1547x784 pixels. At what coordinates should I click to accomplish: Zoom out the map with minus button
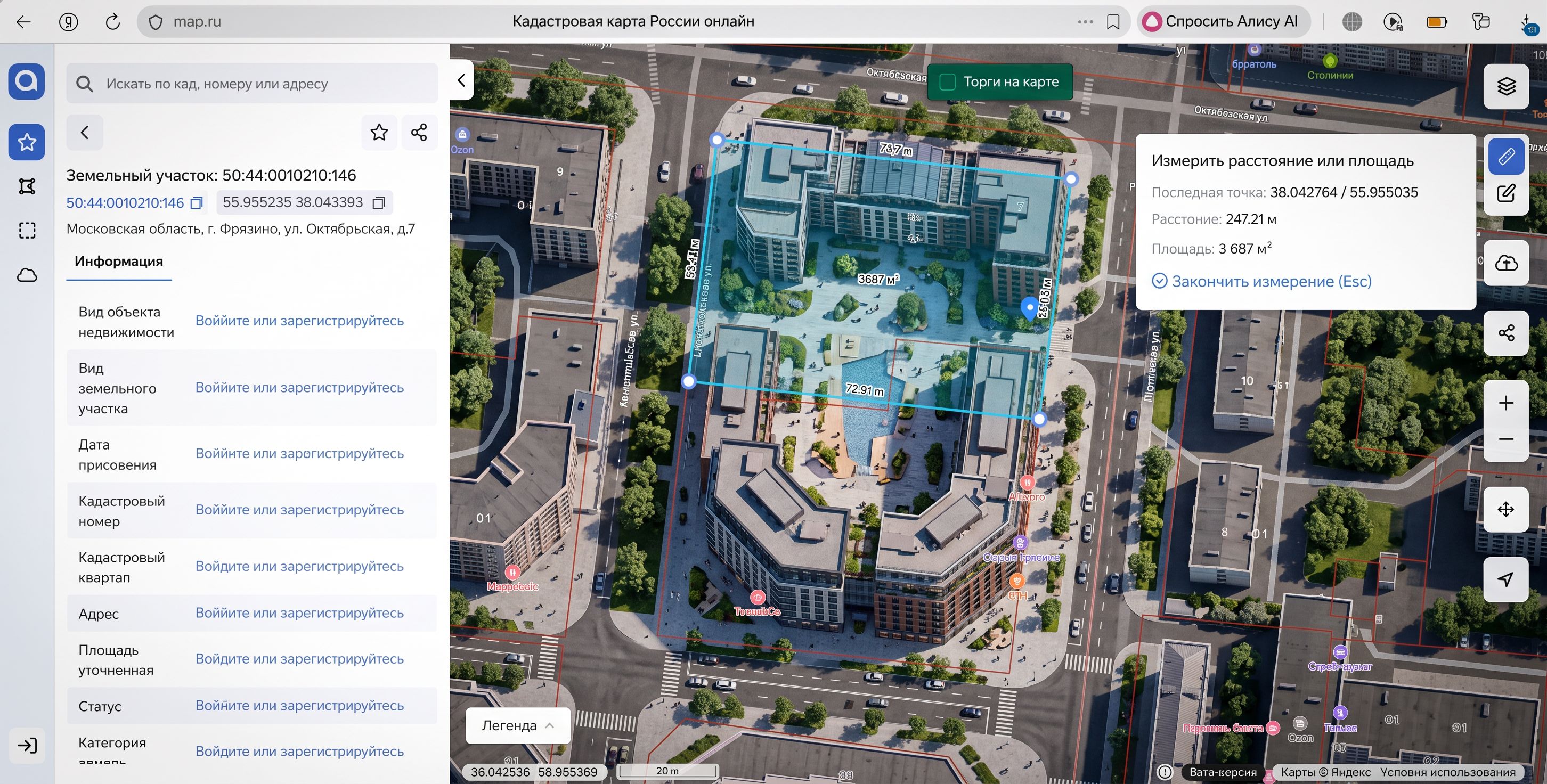(1505, 439)
